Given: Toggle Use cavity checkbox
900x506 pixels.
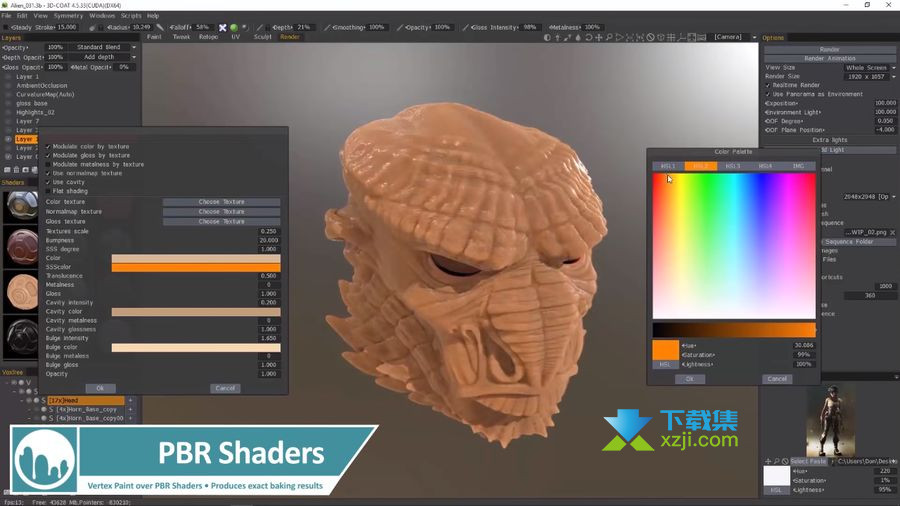Looking at the screenshot, I should [x=48, y=182].
